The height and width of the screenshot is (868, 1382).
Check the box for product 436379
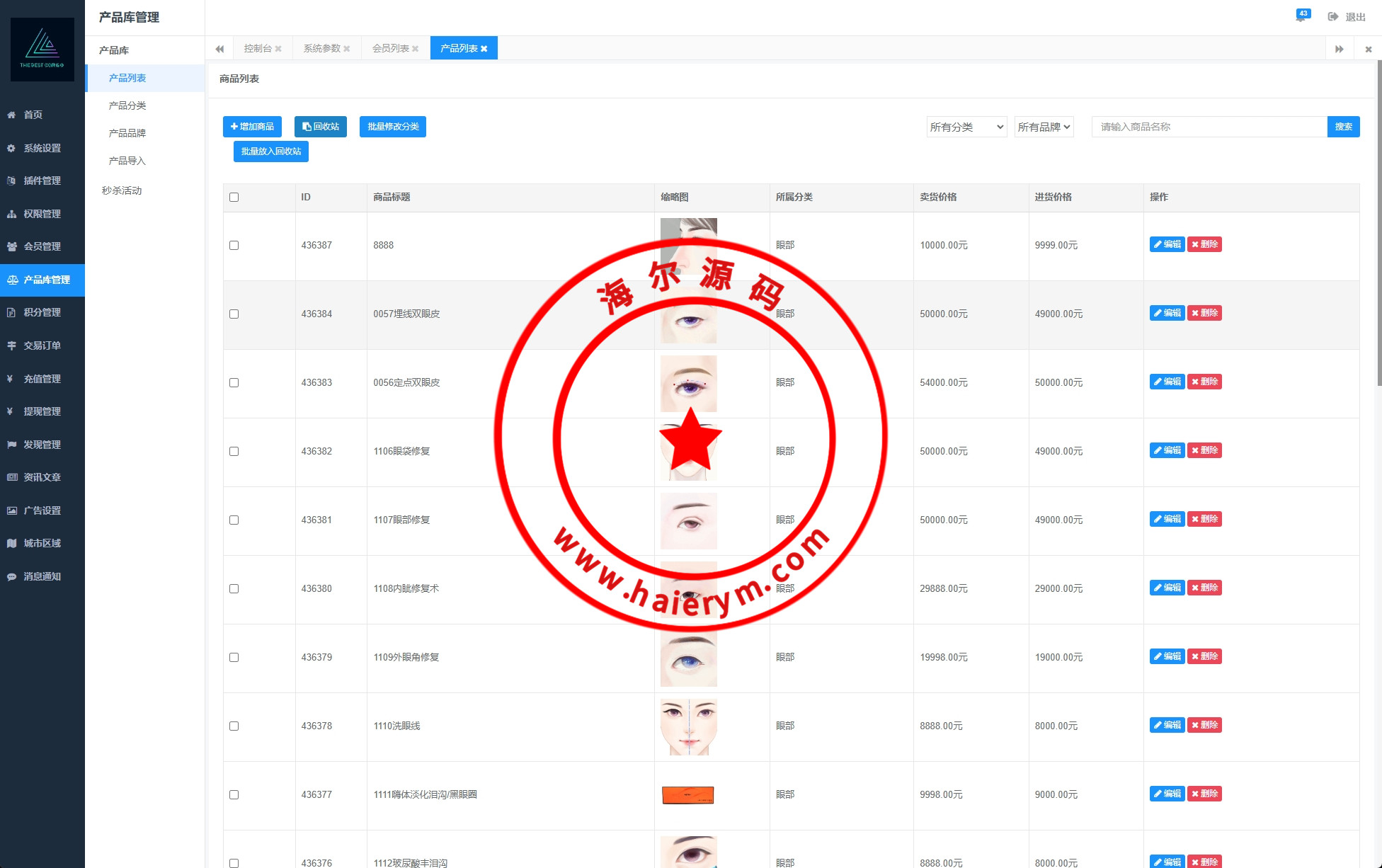point(234,658)
